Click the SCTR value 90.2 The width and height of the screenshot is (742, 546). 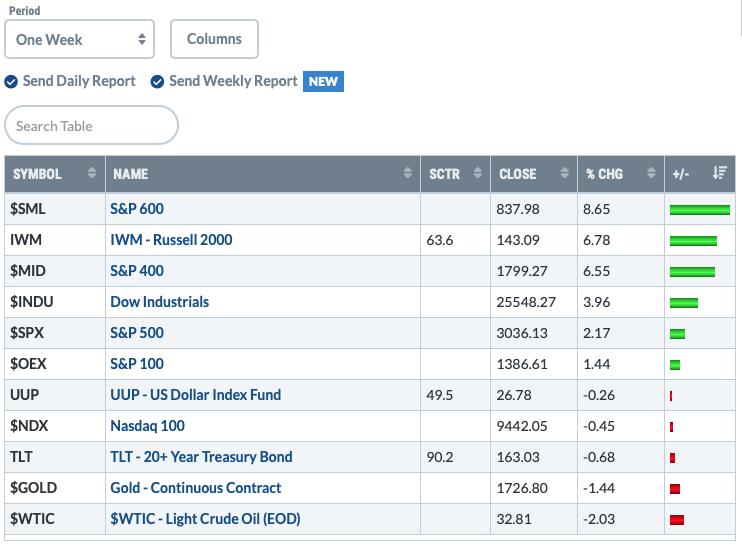(440, 457)
